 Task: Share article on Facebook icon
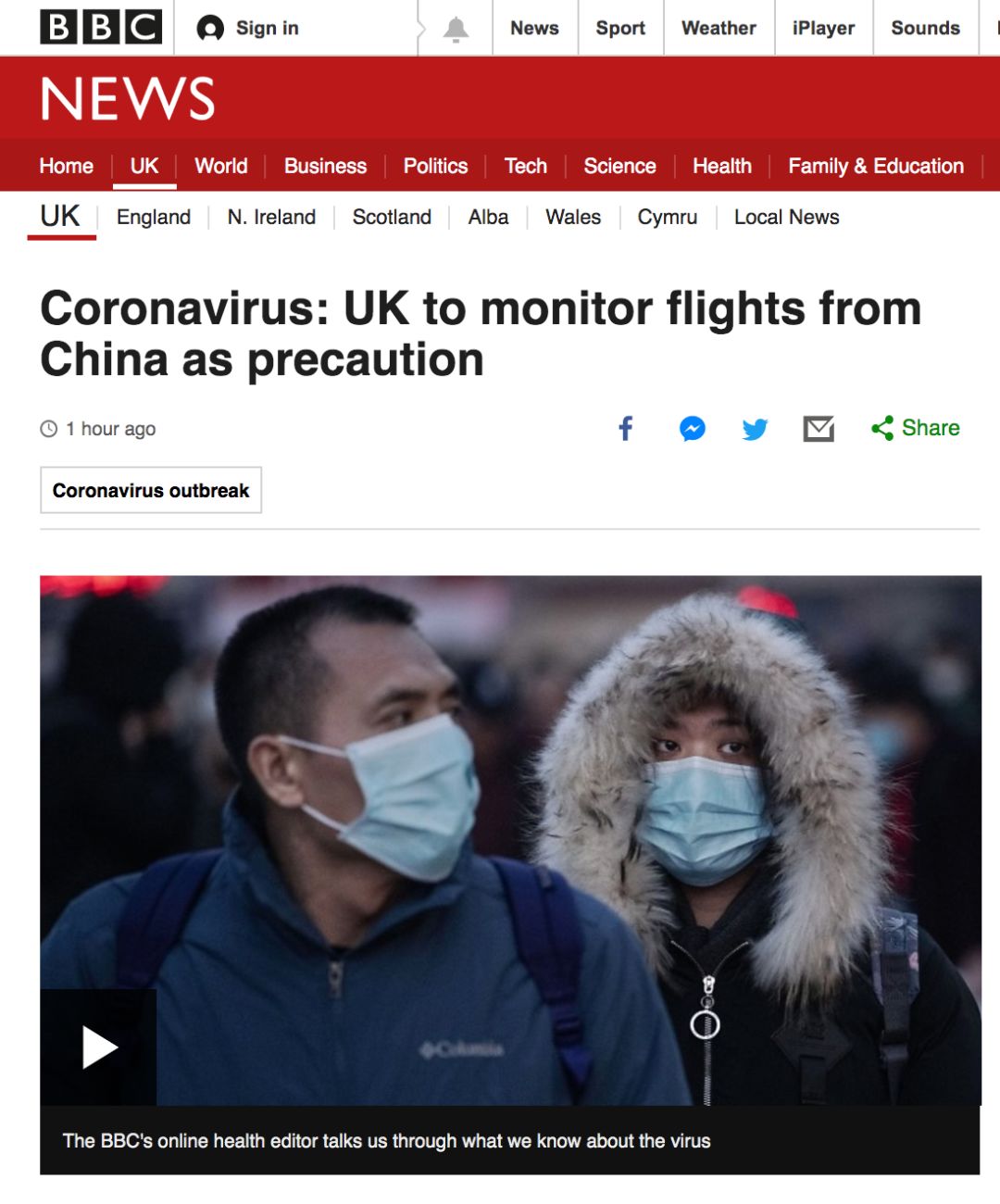(626, 428)
